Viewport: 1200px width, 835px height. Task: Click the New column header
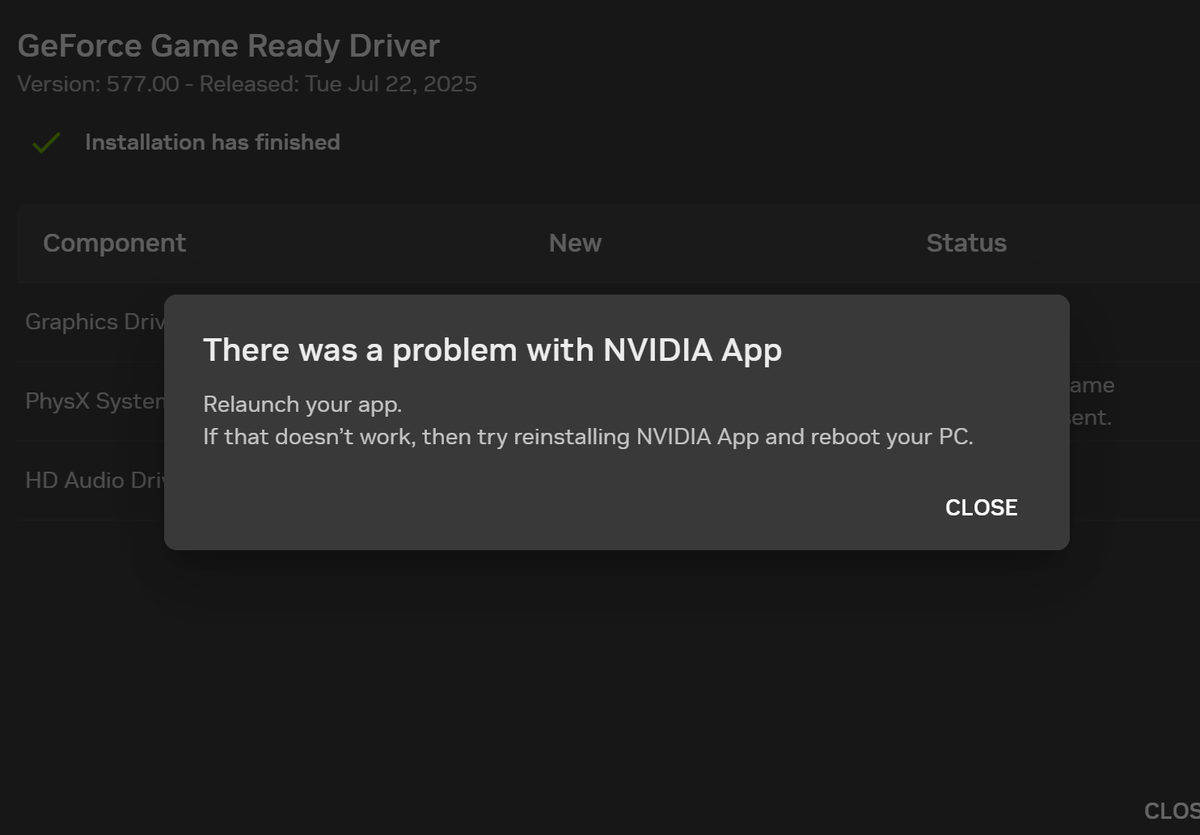pyautogui.click(x=575, y=243)
